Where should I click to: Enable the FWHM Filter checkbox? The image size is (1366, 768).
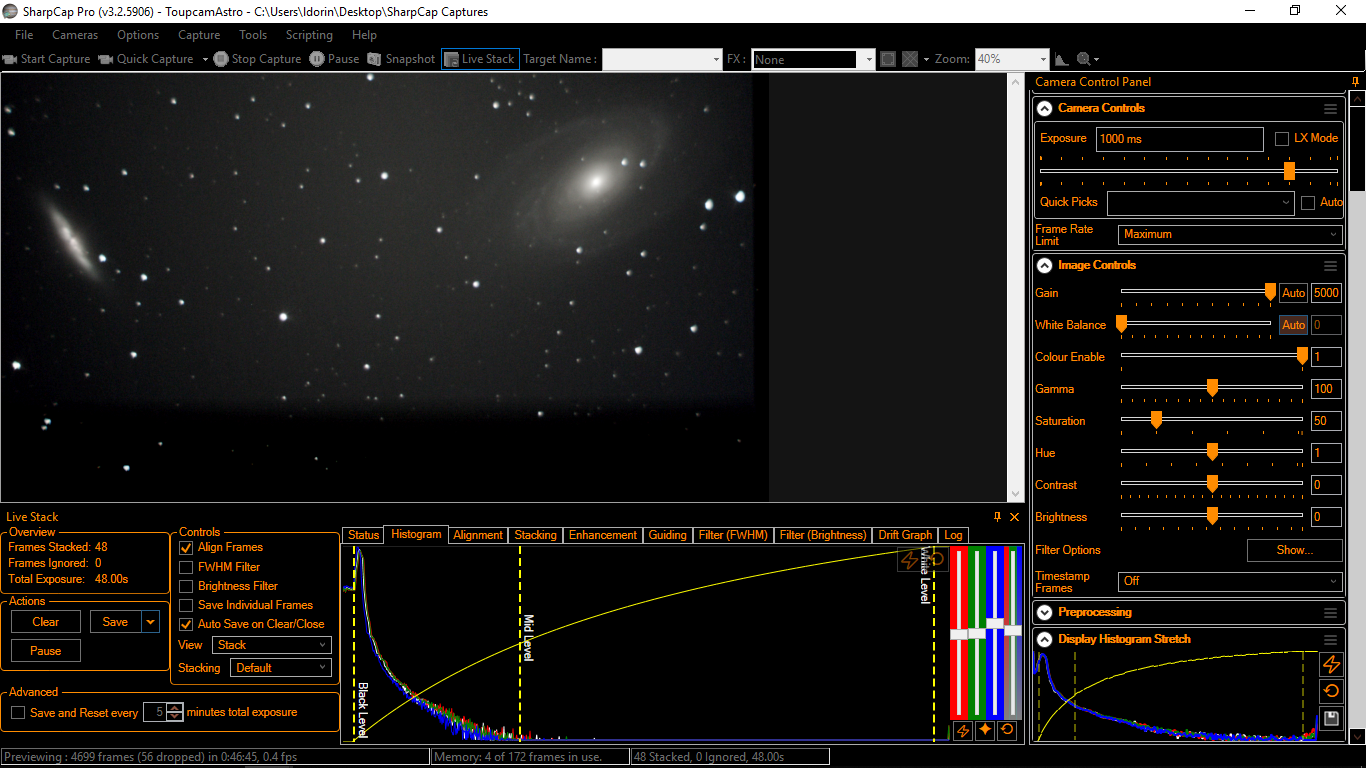(186, 567)
